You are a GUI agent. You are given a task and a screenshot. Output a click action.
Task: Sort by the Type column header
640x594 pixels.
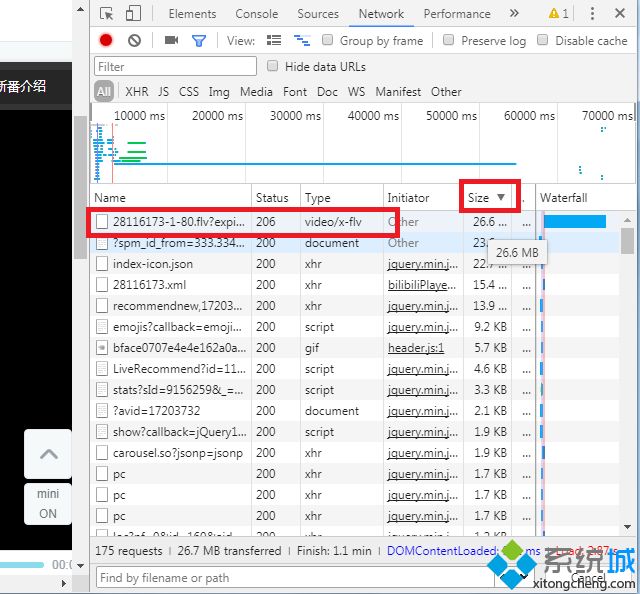(342, 198)
